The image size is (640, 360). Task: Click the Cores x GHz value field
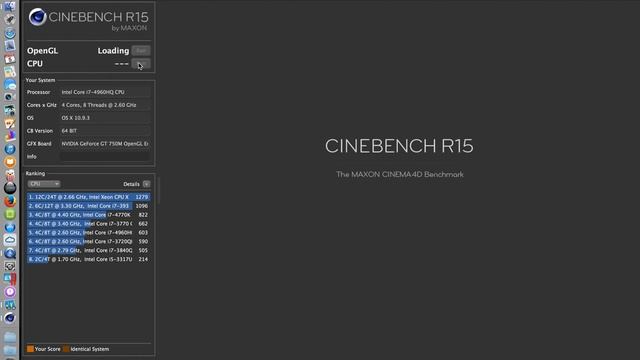pyautogui.click(x=105, y=105)
